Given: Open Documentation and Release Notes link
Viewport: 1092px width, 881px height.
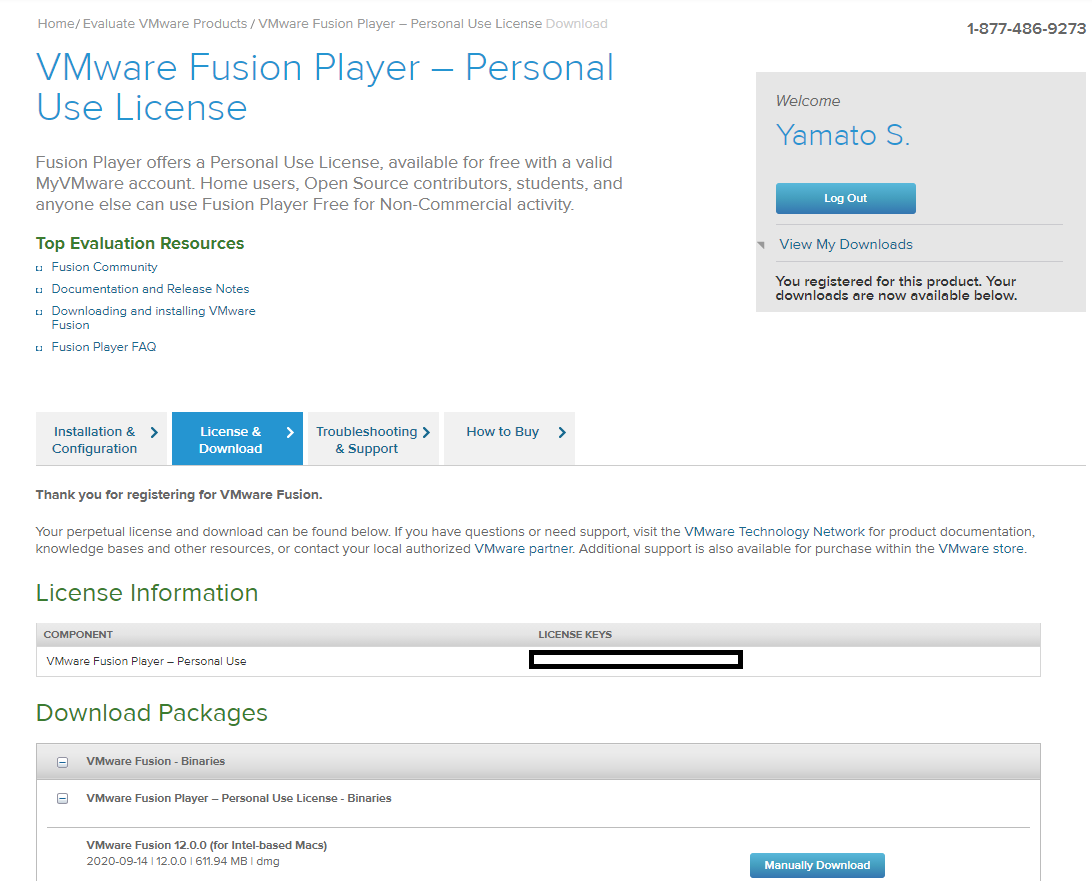Looking at the screenshot, I should pyautogui.click(x=150, y=289).
